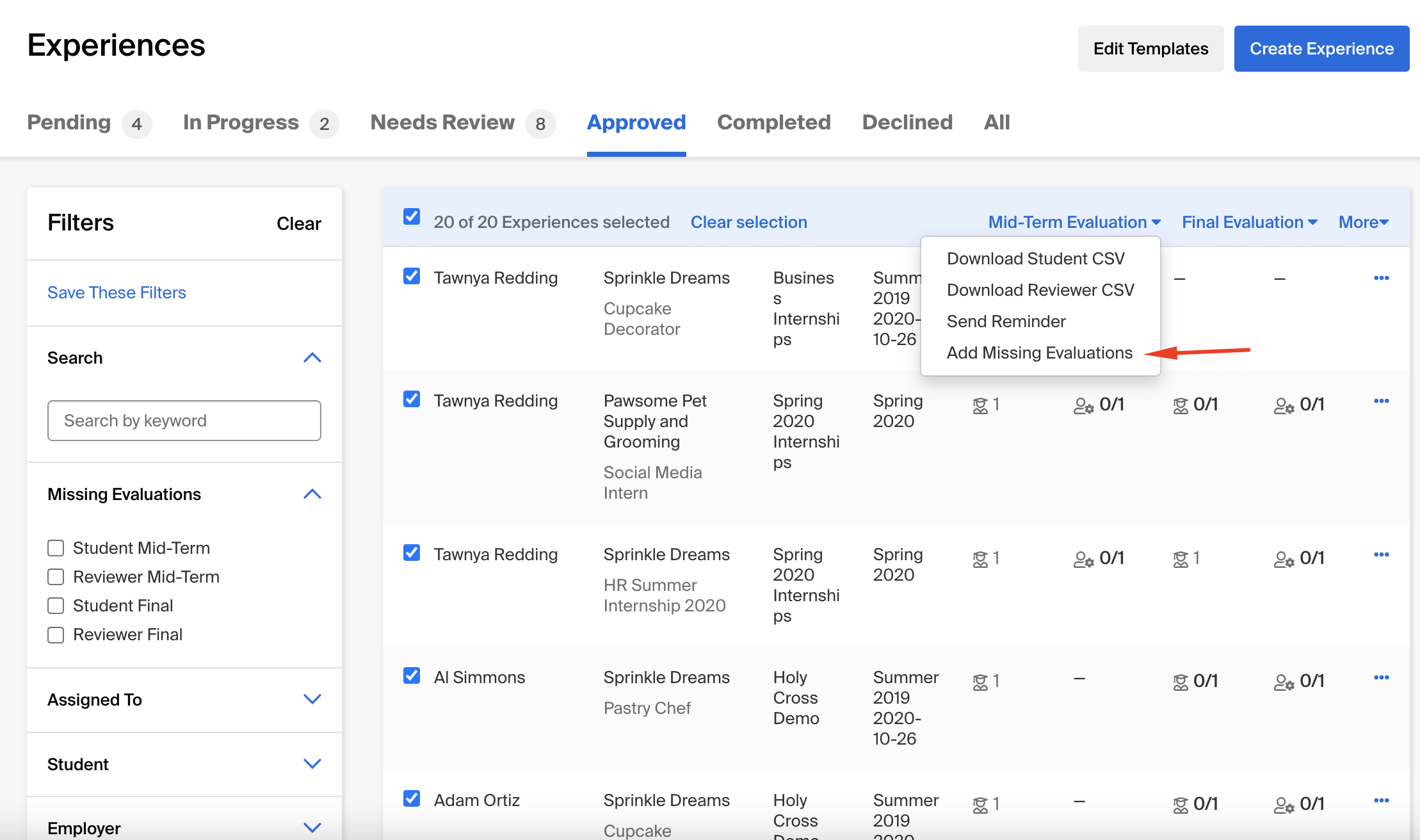Expand the Student filter section
The width and height of the screenshot is (1420, 840).
pyautogui.click(x=312, y=764)
